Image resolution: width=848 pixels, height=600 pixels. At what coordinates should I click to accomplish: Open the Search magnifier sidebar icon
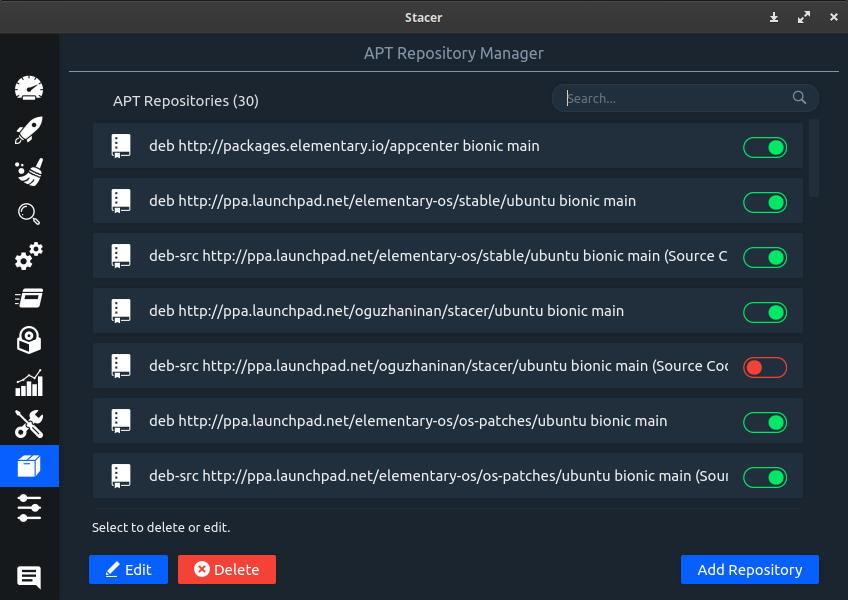tap(29, 214)
